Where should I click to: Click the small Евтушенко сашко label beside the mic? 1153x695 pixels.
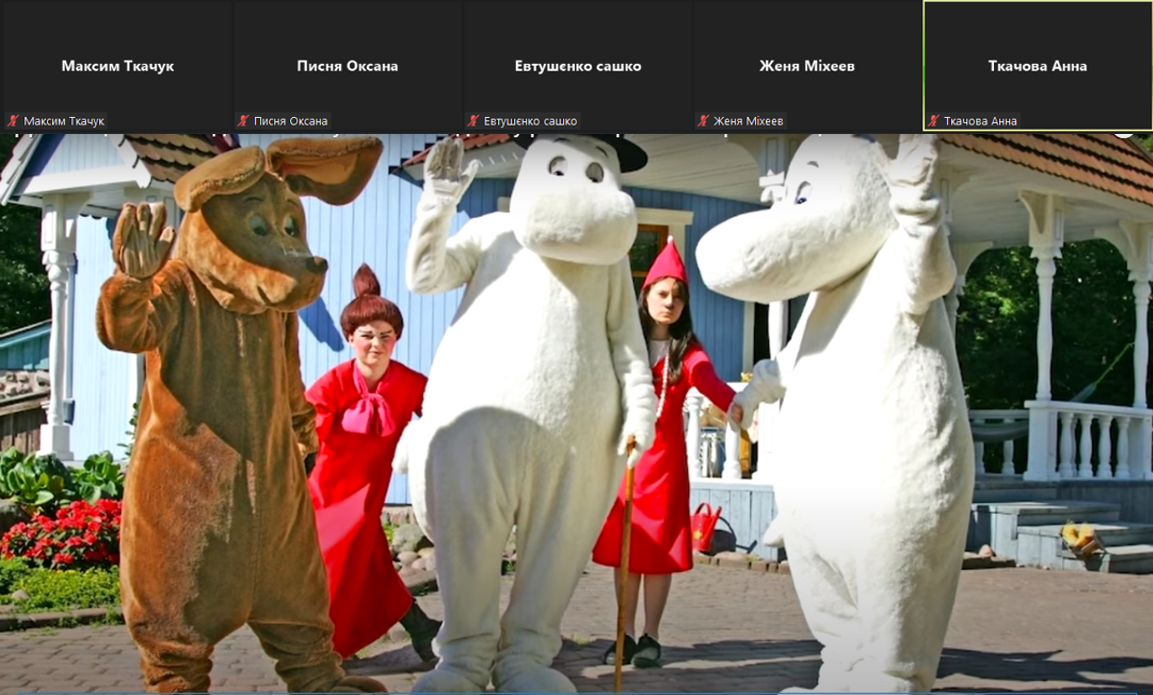[x=530, y=121]
